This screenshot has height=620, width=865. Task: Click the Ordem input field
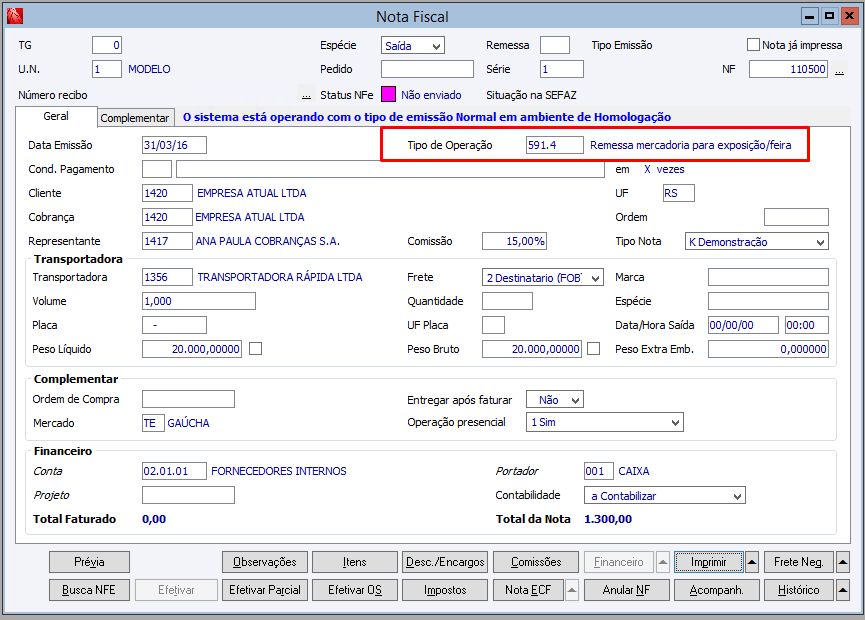(796, 217)
